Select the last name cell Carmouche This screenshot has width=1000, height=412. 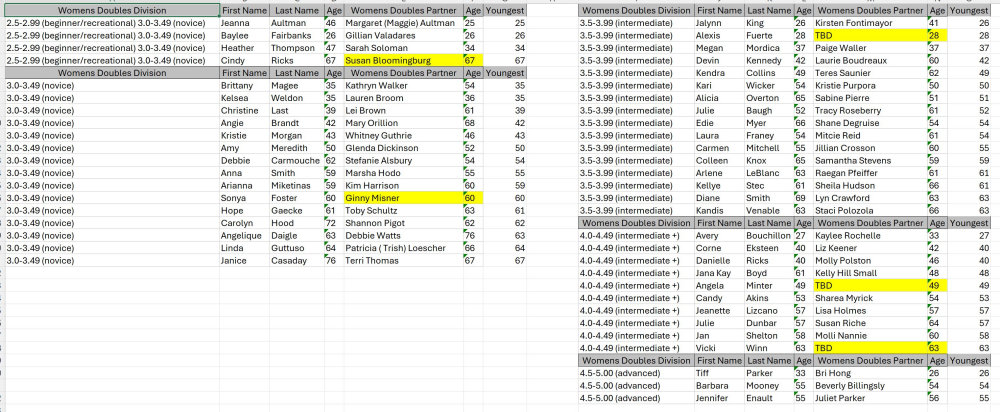pos(295,160)
